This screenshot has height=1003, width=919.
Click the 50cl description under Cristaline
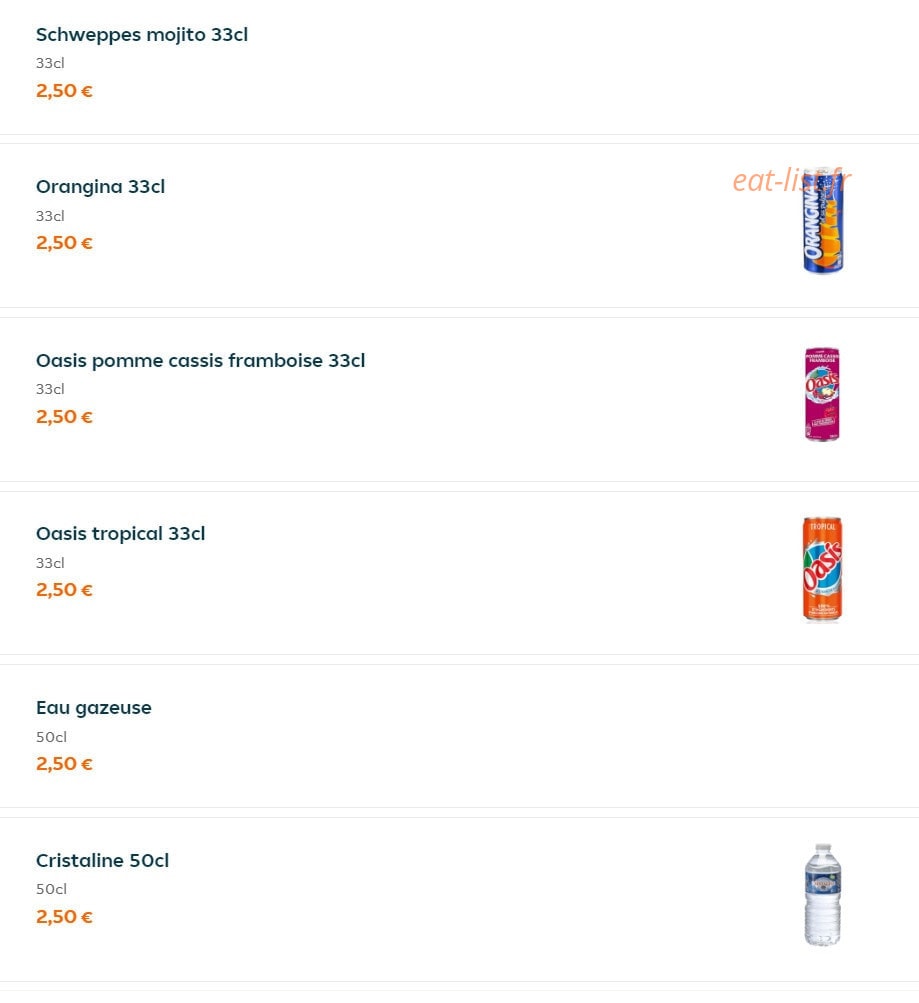point(51,889)
